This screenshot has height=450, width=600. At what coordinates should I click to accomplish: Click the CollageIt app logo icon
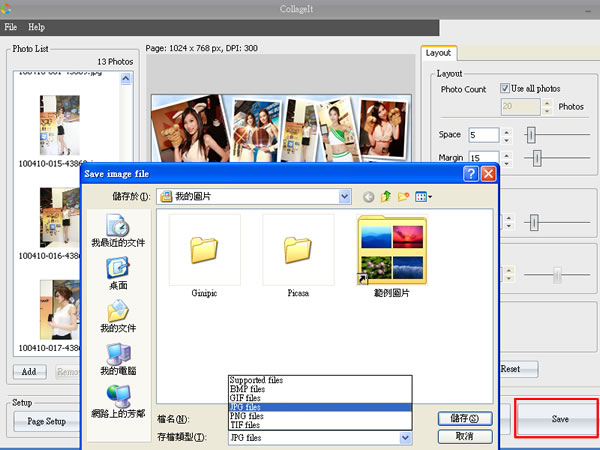[x=5, y=8]
